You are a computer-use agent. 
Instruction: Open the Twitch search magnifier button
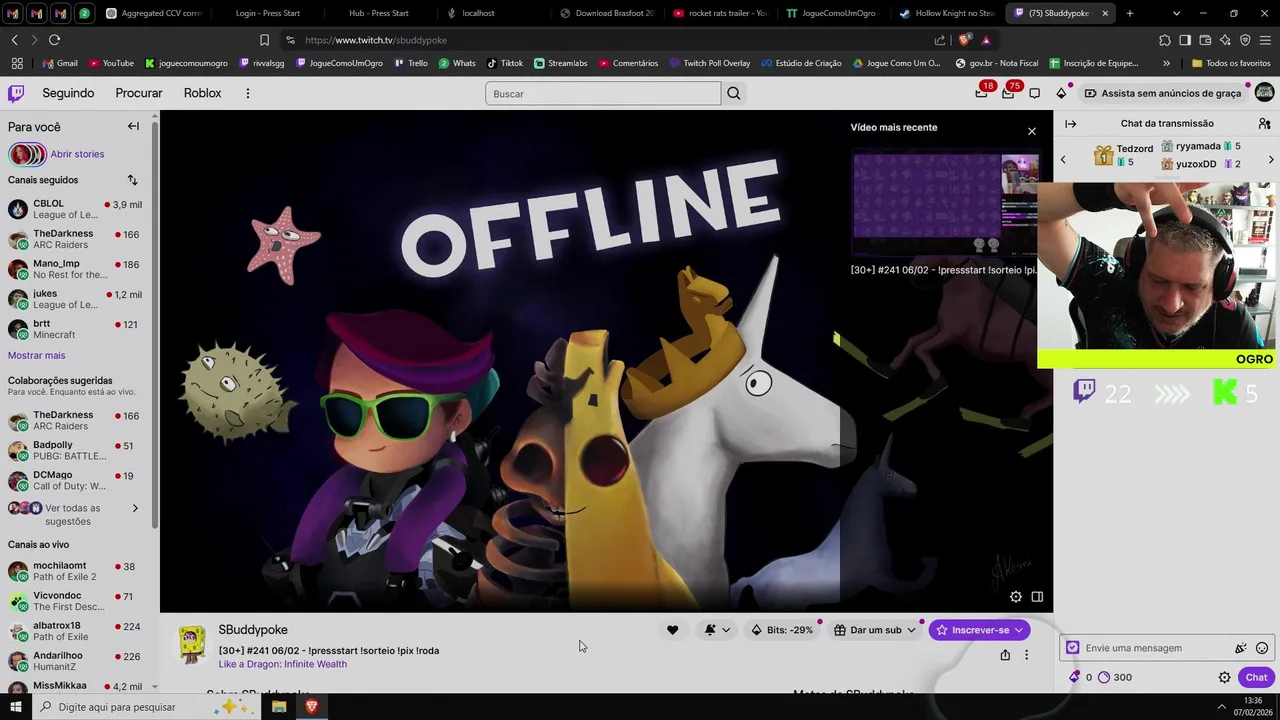[x=734, y=93]
